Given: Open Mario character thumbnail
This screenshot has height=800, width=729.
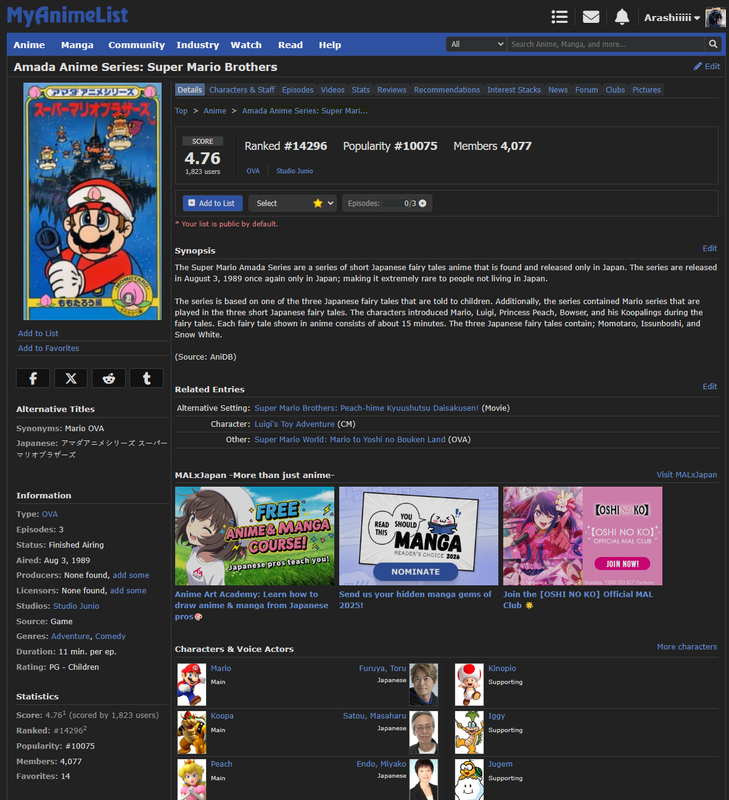Looking at the screenshot, I should pos(191,685).
